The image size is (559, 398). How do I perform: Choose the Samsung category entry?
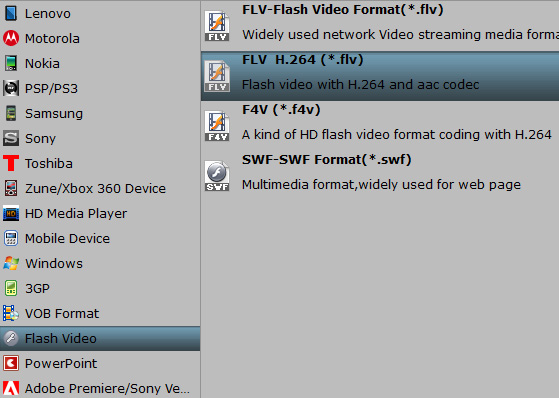coord(100,113)
